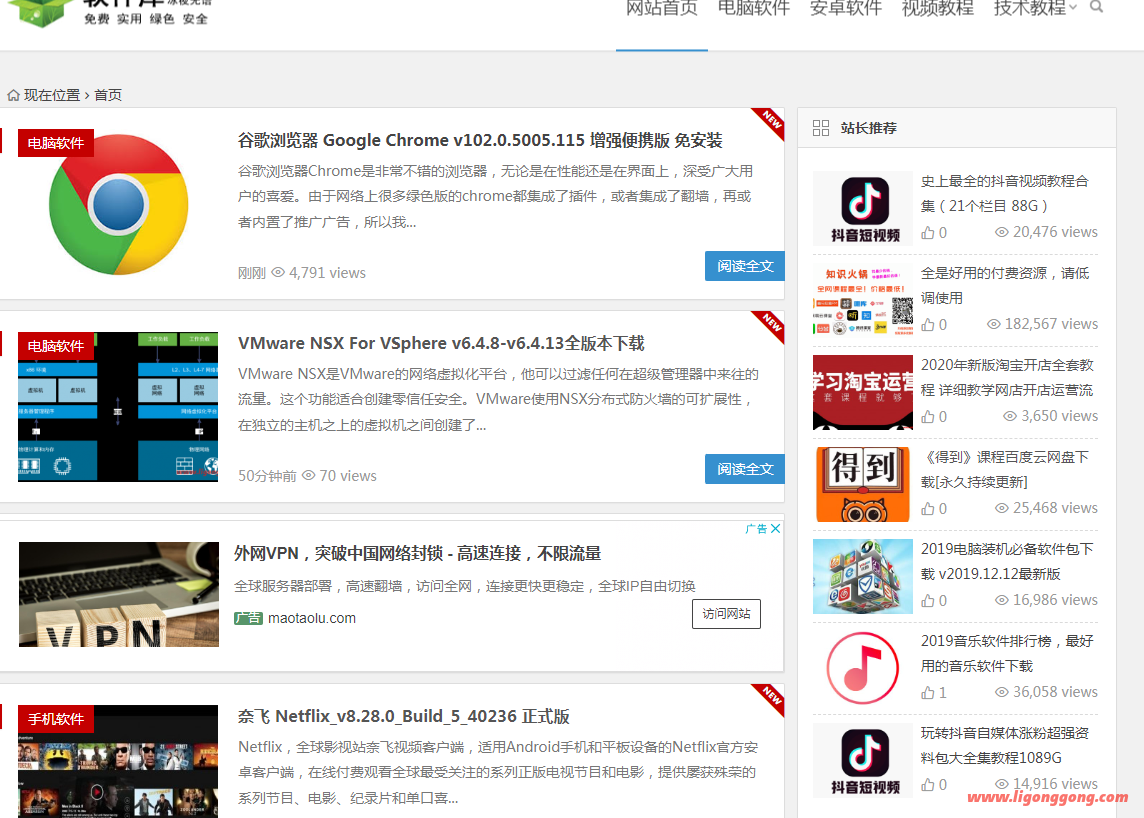Open the 谷歌浏览器 Google Chrome article title
Image resolution: width=1144 pixels, height=818 pixels.
480,140
